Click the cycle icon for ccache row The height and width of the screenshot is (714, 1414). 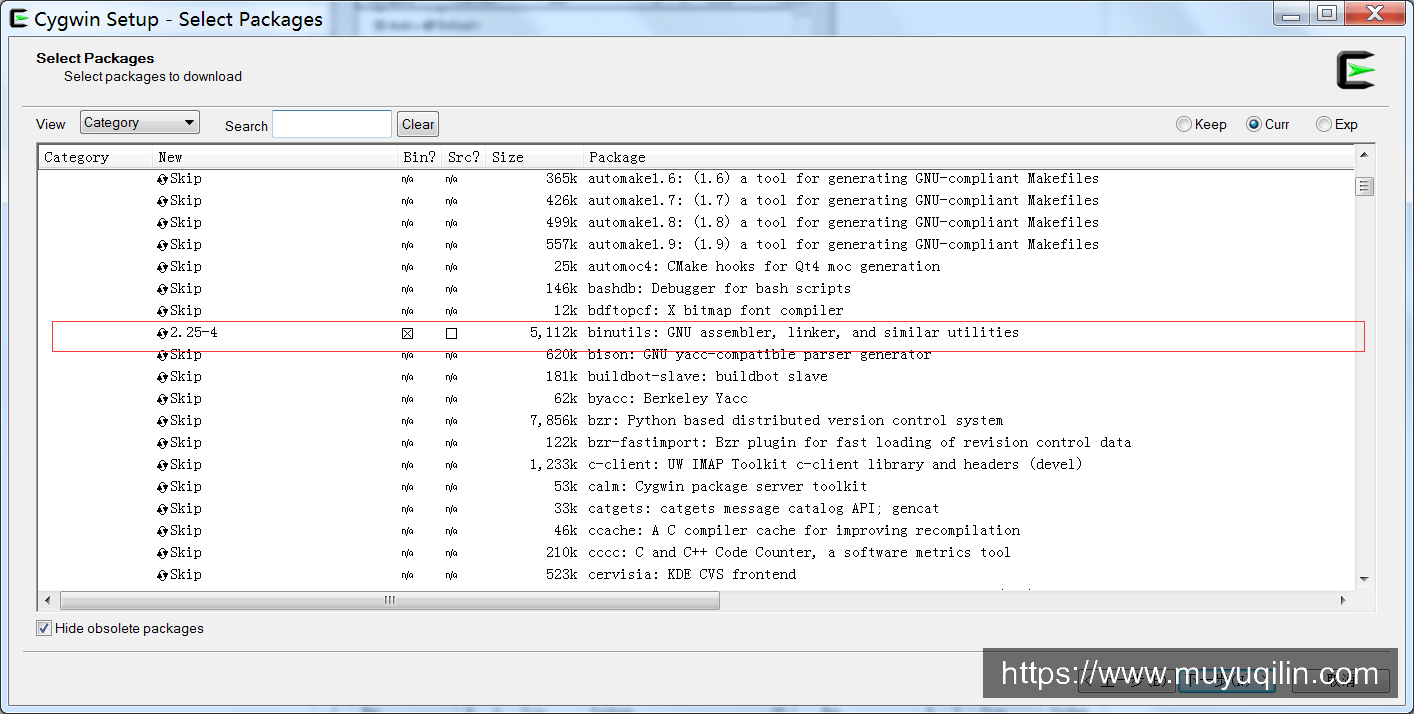click(163, 531)
